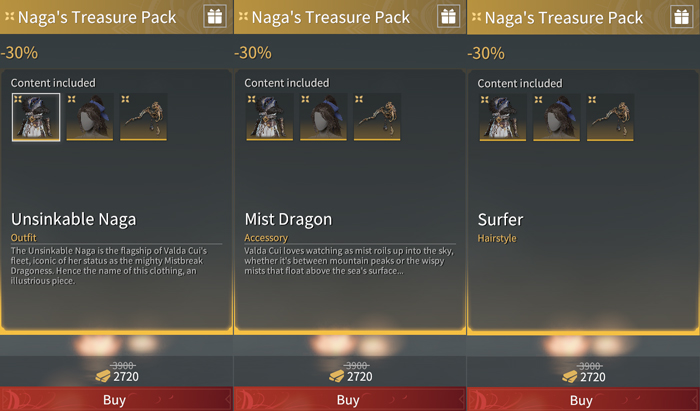
Task: Click the gold bar currency icon in the middle panel
Action: coord(337,376)
